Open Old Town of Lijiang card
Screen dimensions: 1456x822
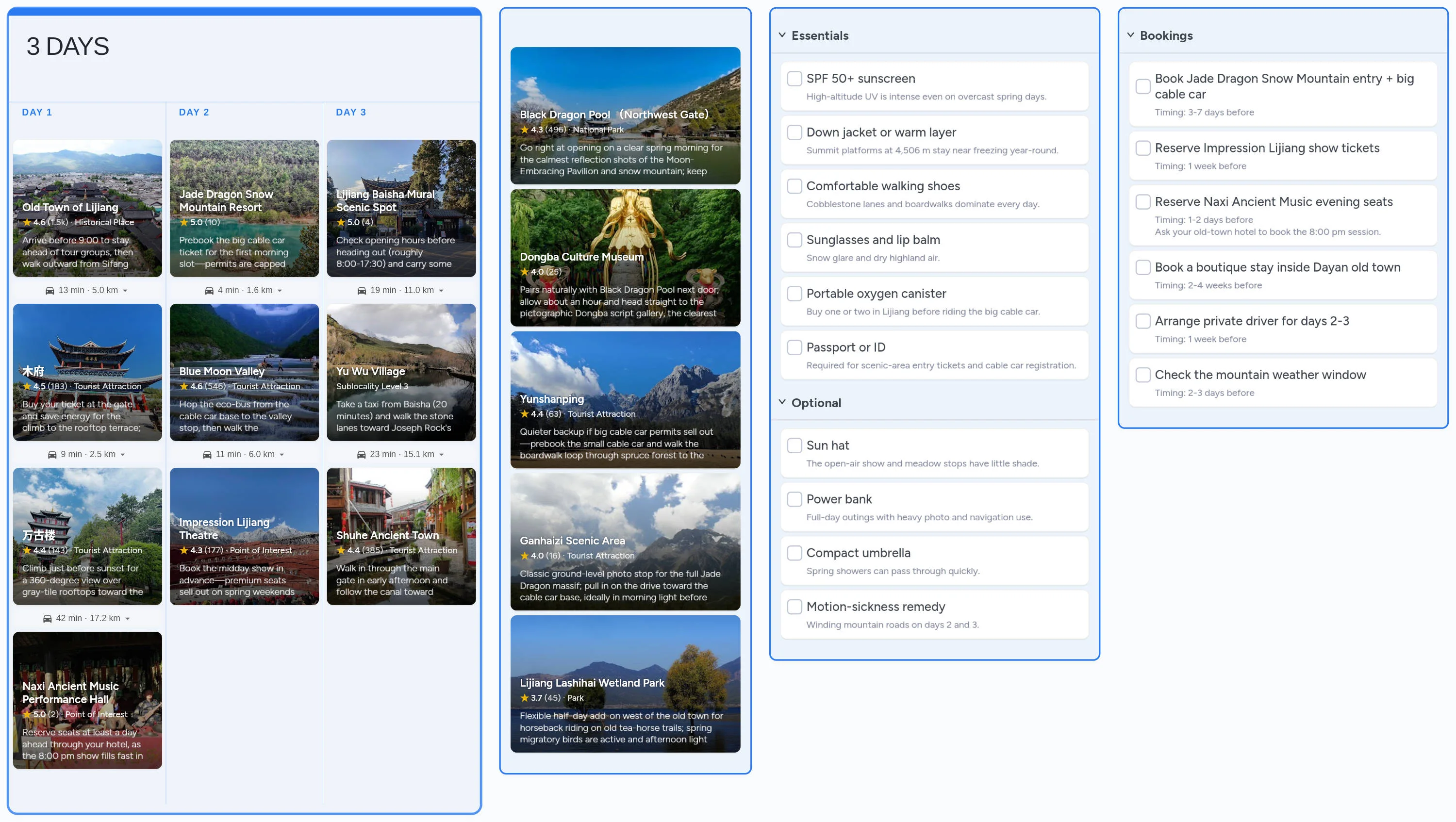click(x=88, y=209)
